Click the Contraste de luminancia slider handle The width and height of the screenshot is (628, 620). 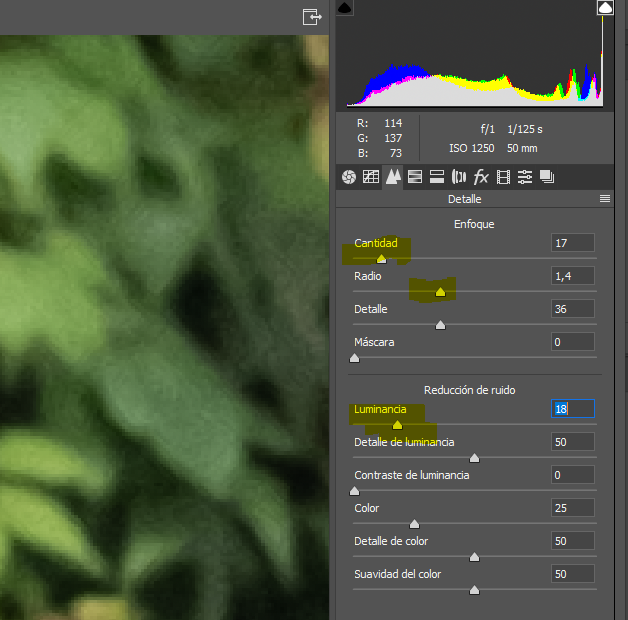(x=354, y=491)
